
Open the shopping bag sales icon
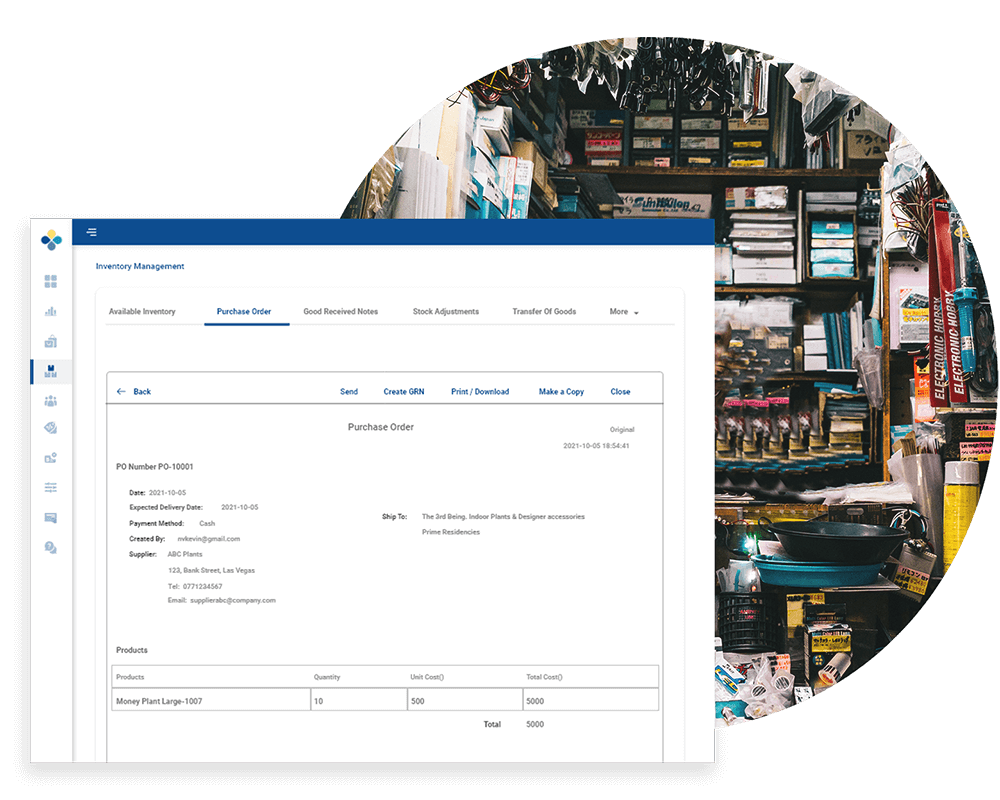[x=51, y=341]
